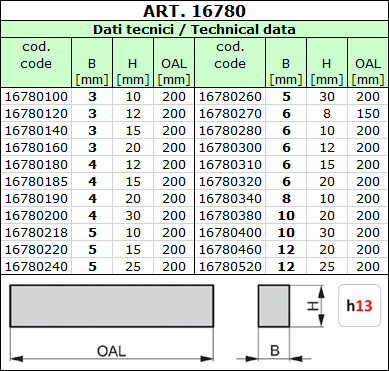Select the long gray bar side view
Image resolution: width=389 pixels, height=371 pixels.
click(x=111, y=306)
